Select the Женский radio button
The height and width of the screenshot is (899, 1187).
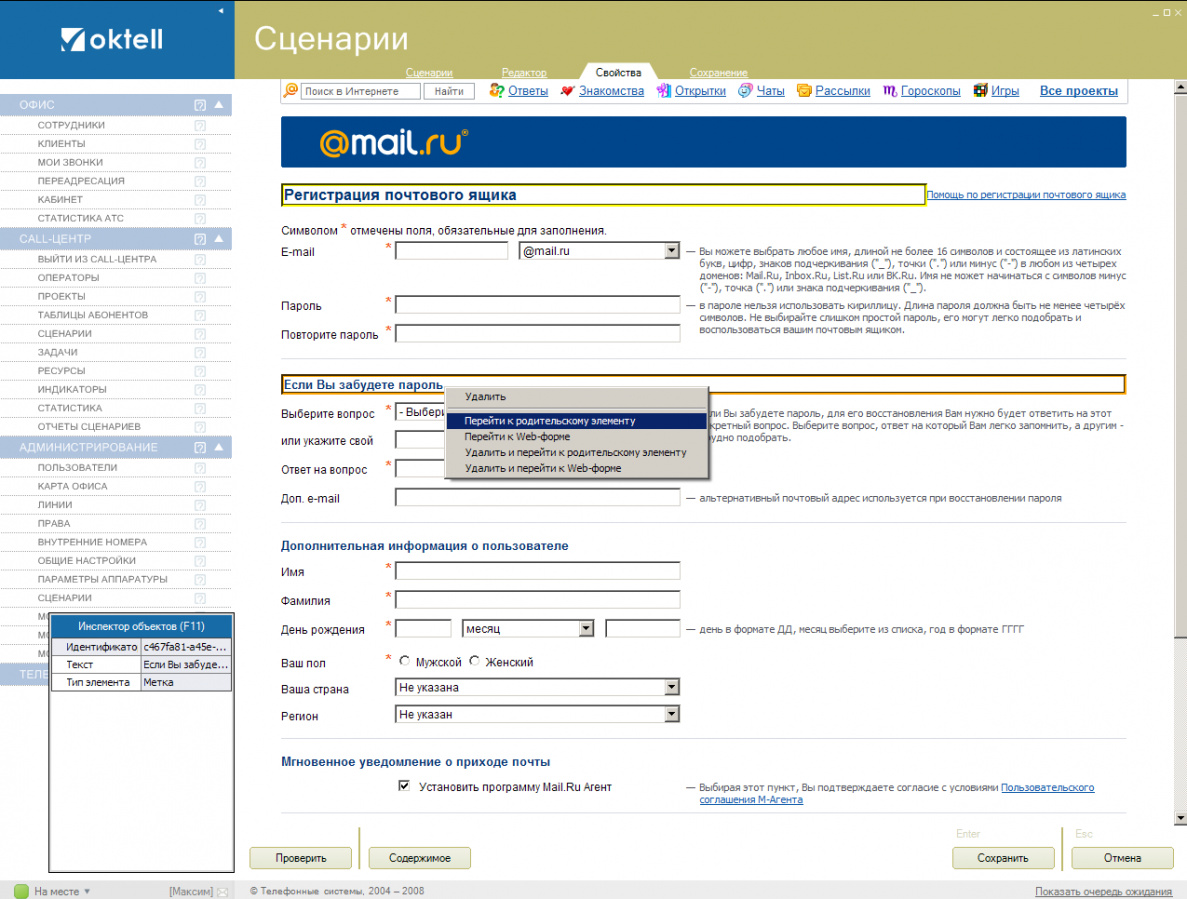point(475,662)
